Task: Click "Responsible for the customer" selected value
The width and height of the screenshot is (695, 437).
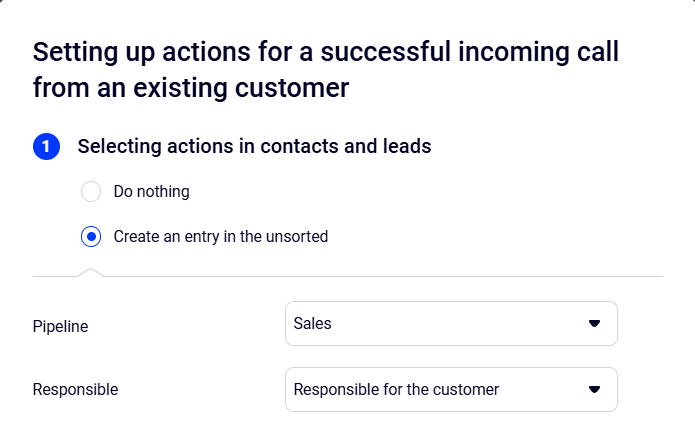Action: [x=396, y=389]
